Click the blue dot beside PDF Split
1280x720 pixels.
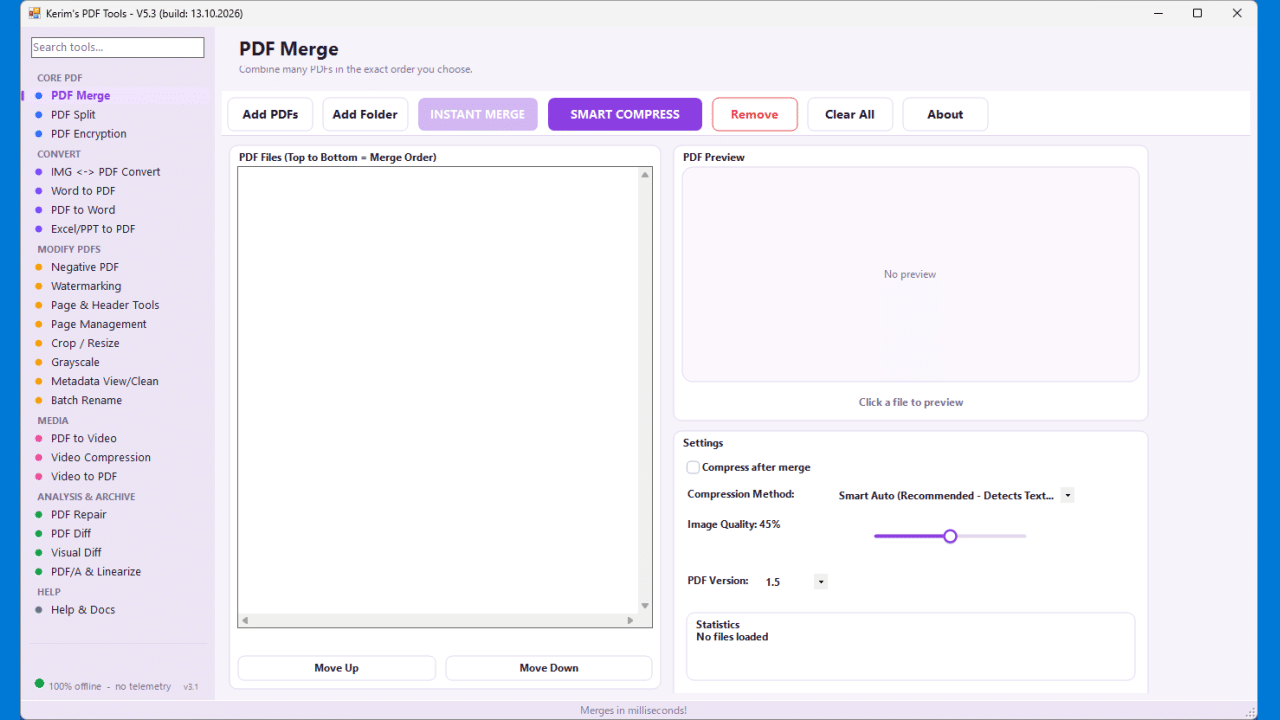(x=39, y=115)
